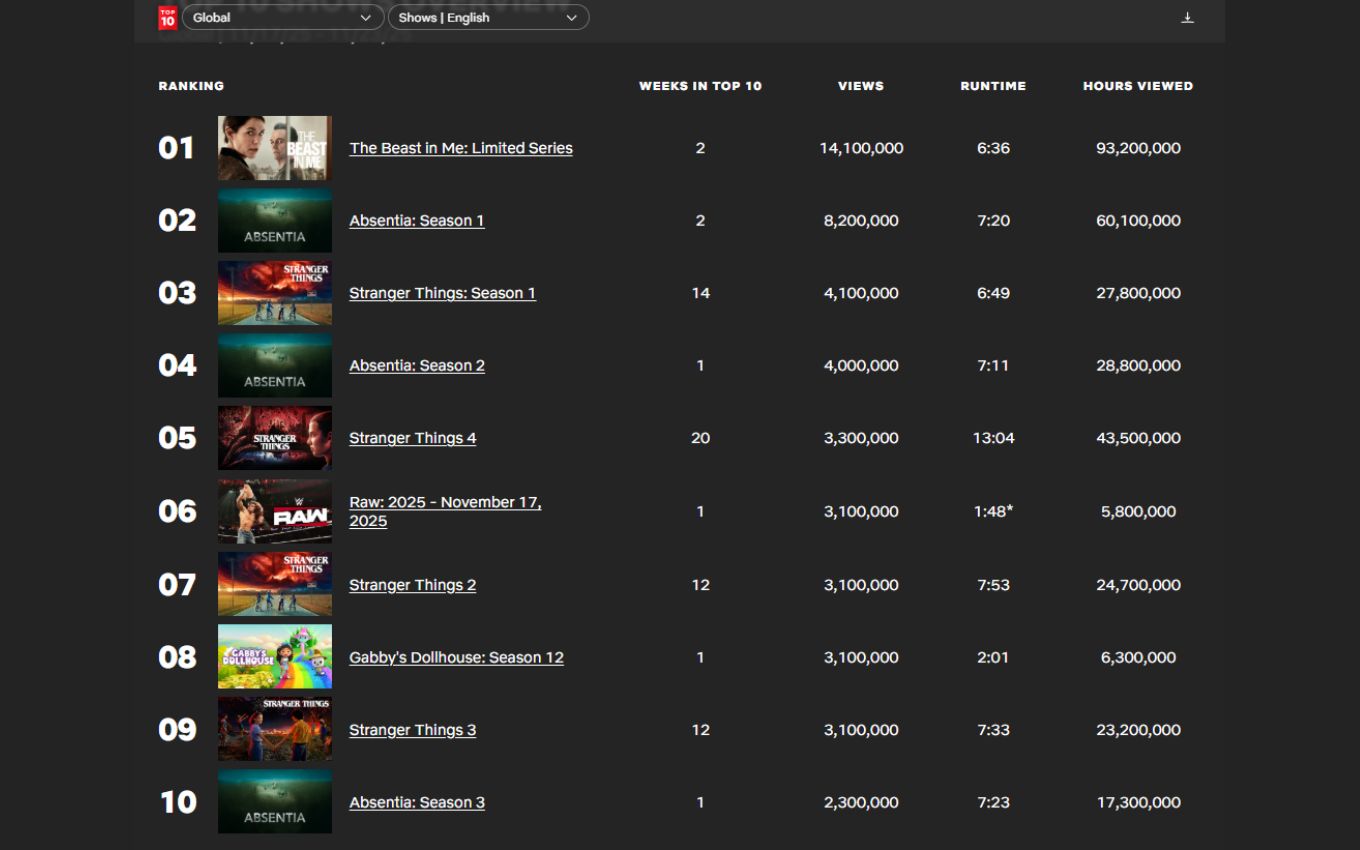Open Raw: 2025 – November 17, 2025

click(445, 511)
